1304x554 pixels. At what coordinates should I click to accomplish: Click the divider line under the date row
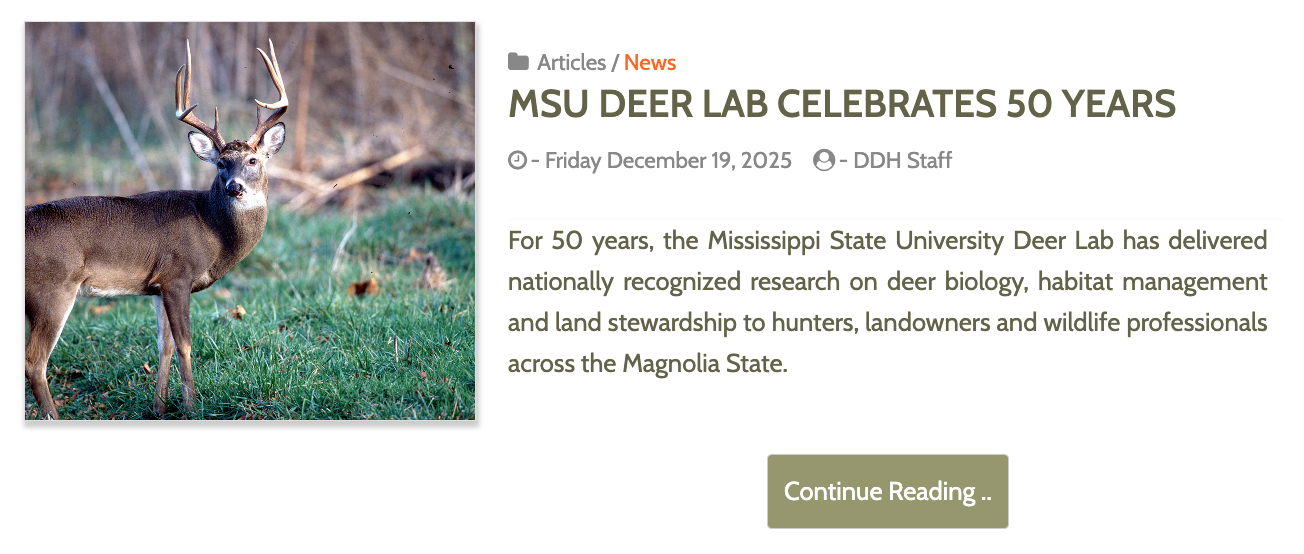click(x=893, y=219)
